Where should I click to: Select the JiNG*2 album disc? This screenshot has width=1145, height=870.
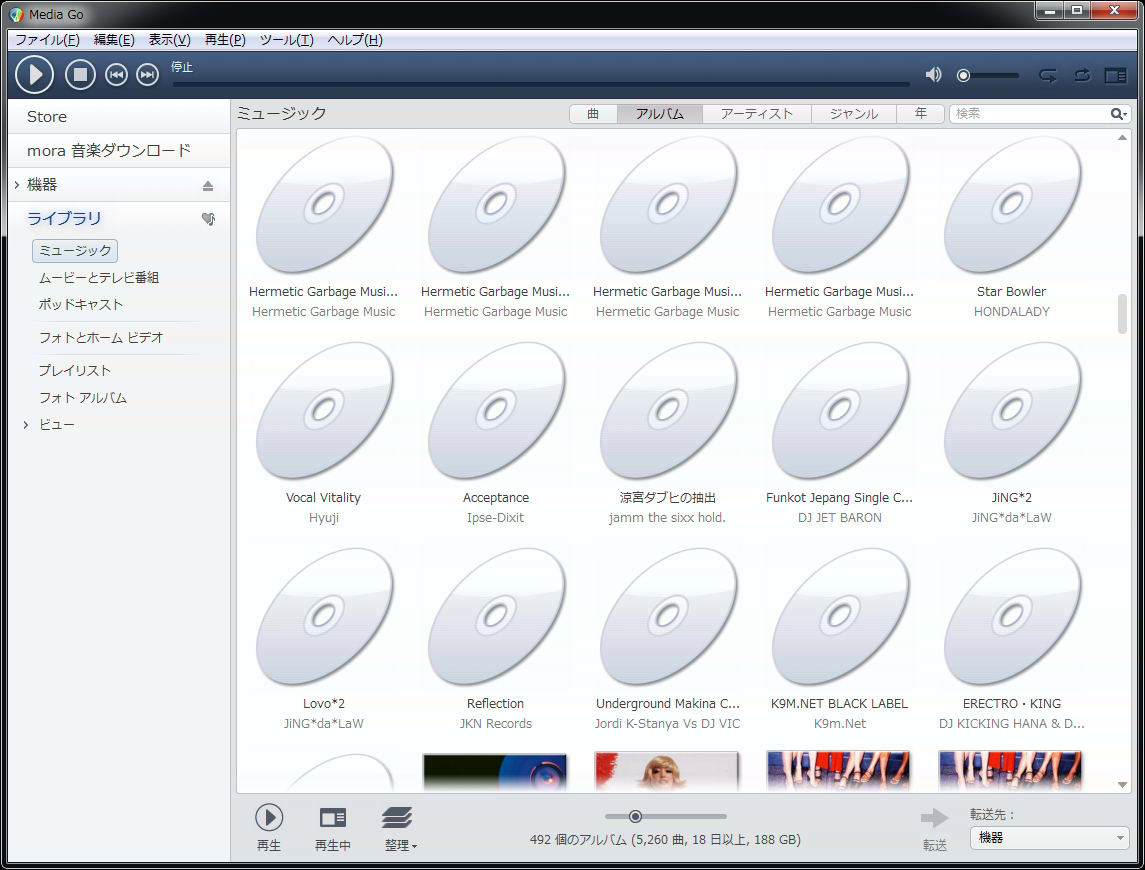(x=1011, y=412)
